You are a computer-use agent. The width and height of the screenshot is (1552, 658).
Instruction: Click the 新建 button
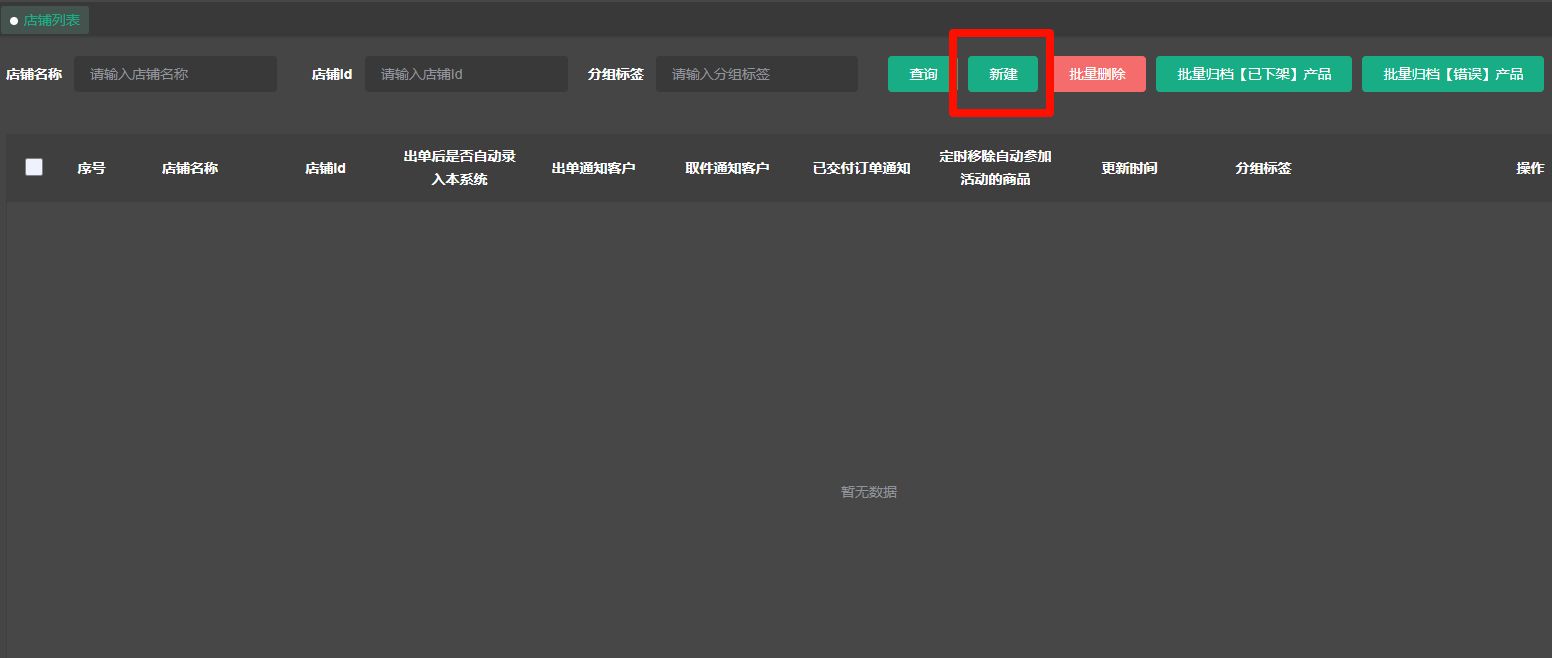click(x=1002, y=74)
